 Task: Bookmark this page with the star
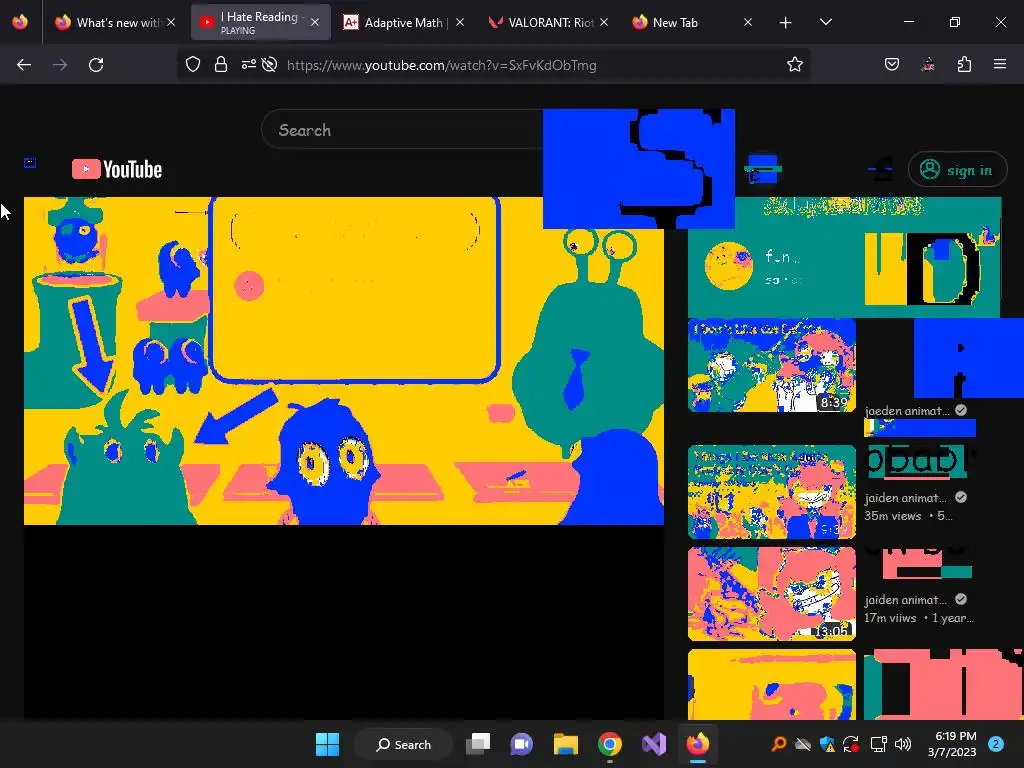[794, 65]
